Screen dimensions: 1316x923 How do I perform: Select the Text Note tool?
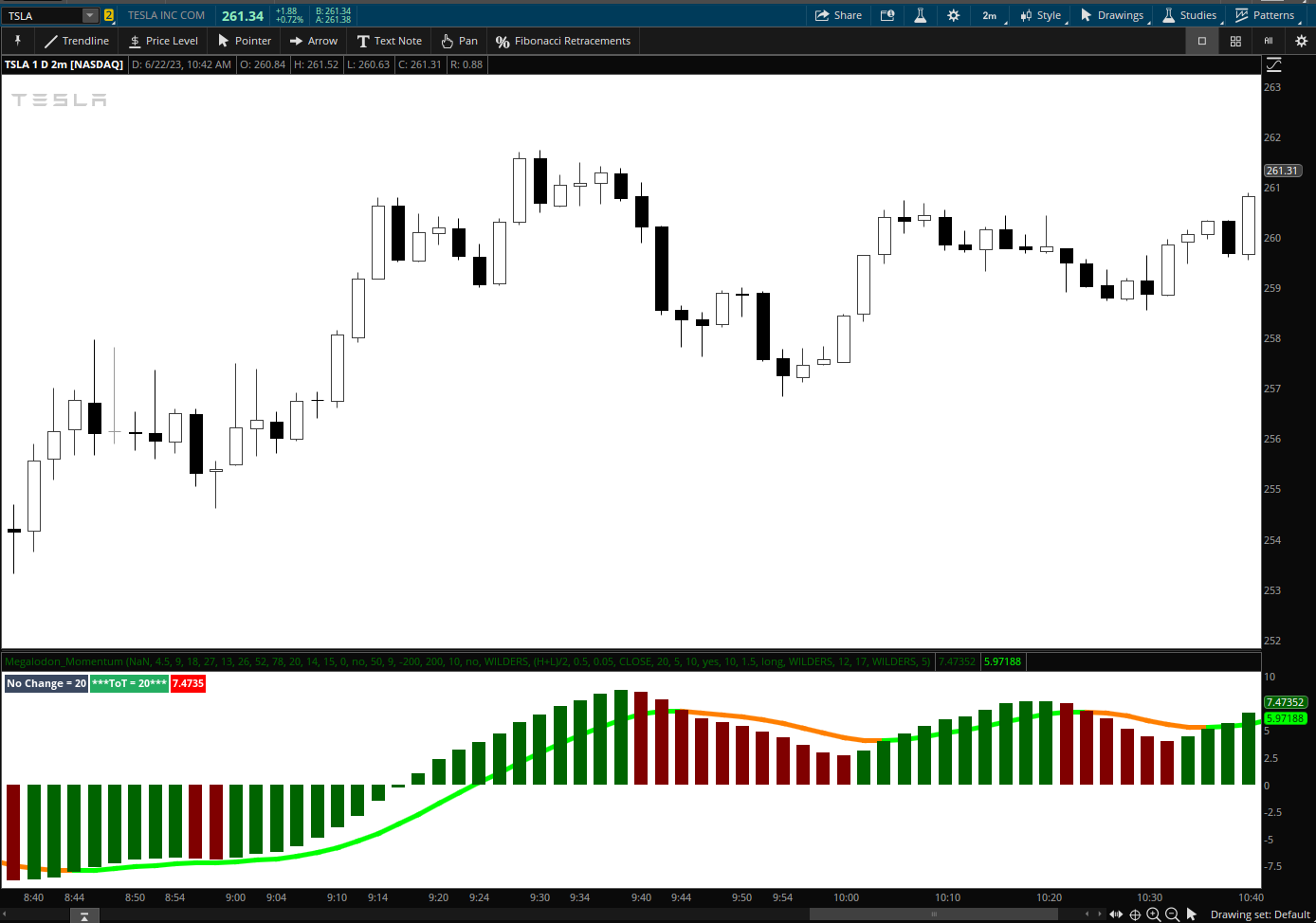pos(390,41)
